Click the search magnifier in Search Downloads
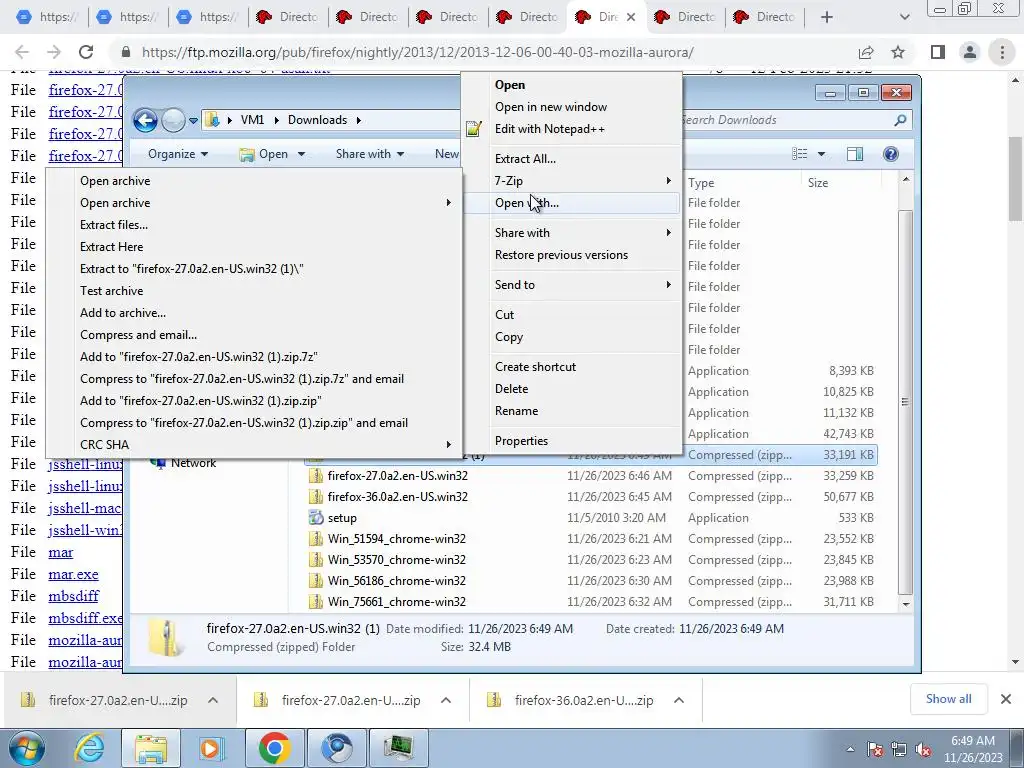 [900, 120]
